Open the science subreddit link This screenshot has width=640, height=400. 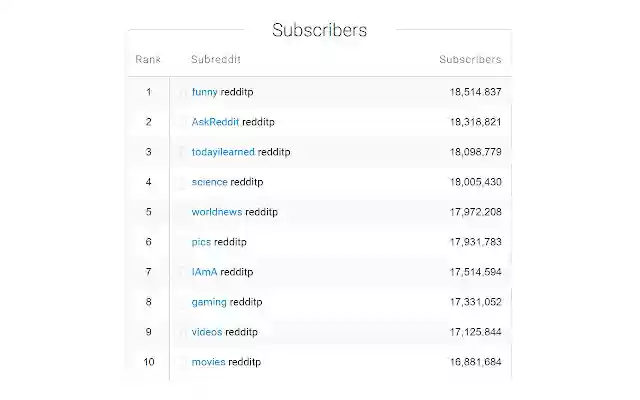[x=209, y=182]
